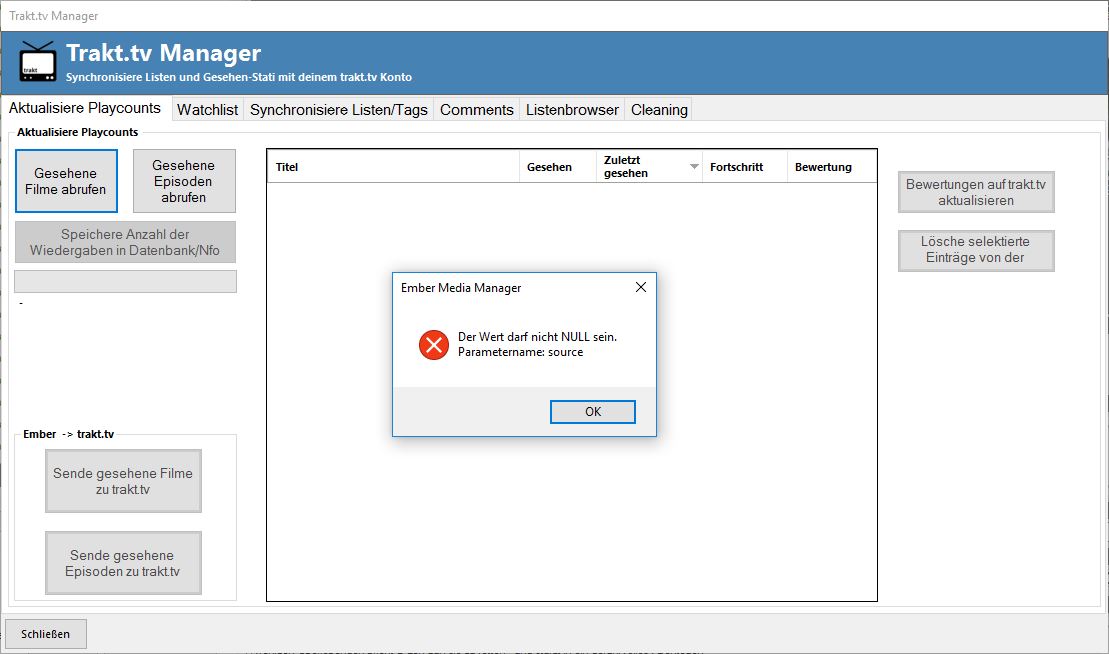Click Lösche selektierte Einträge button

976,250
